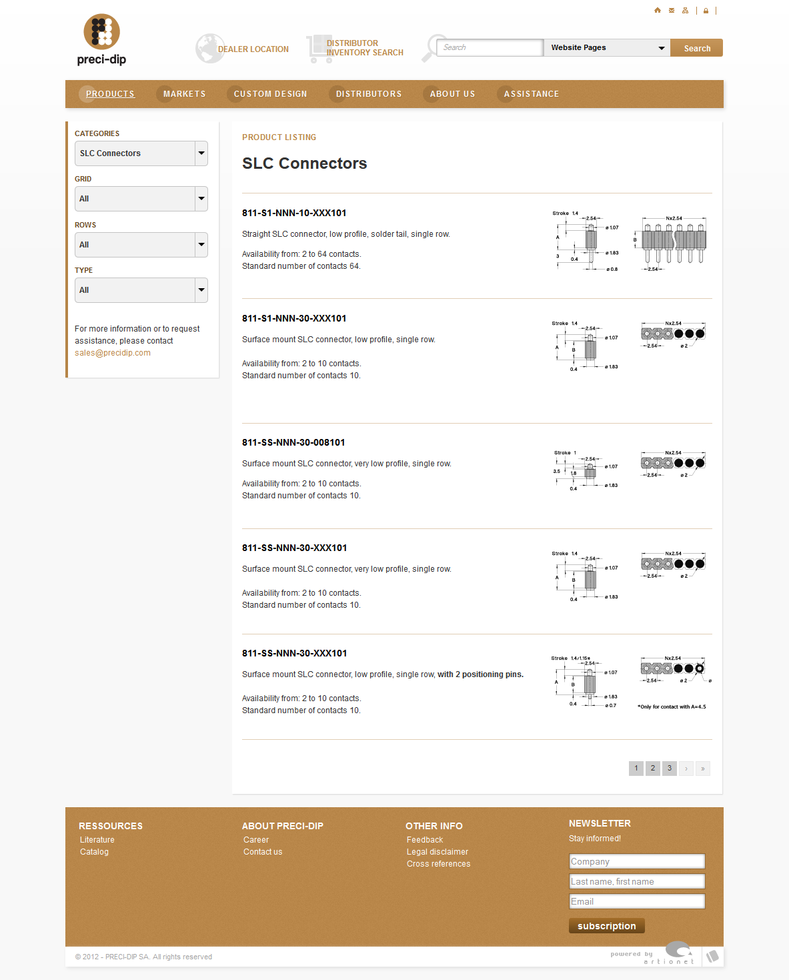Screen dimensions: 789x980
Task: Open the Products menu
Action: point(110,94)
